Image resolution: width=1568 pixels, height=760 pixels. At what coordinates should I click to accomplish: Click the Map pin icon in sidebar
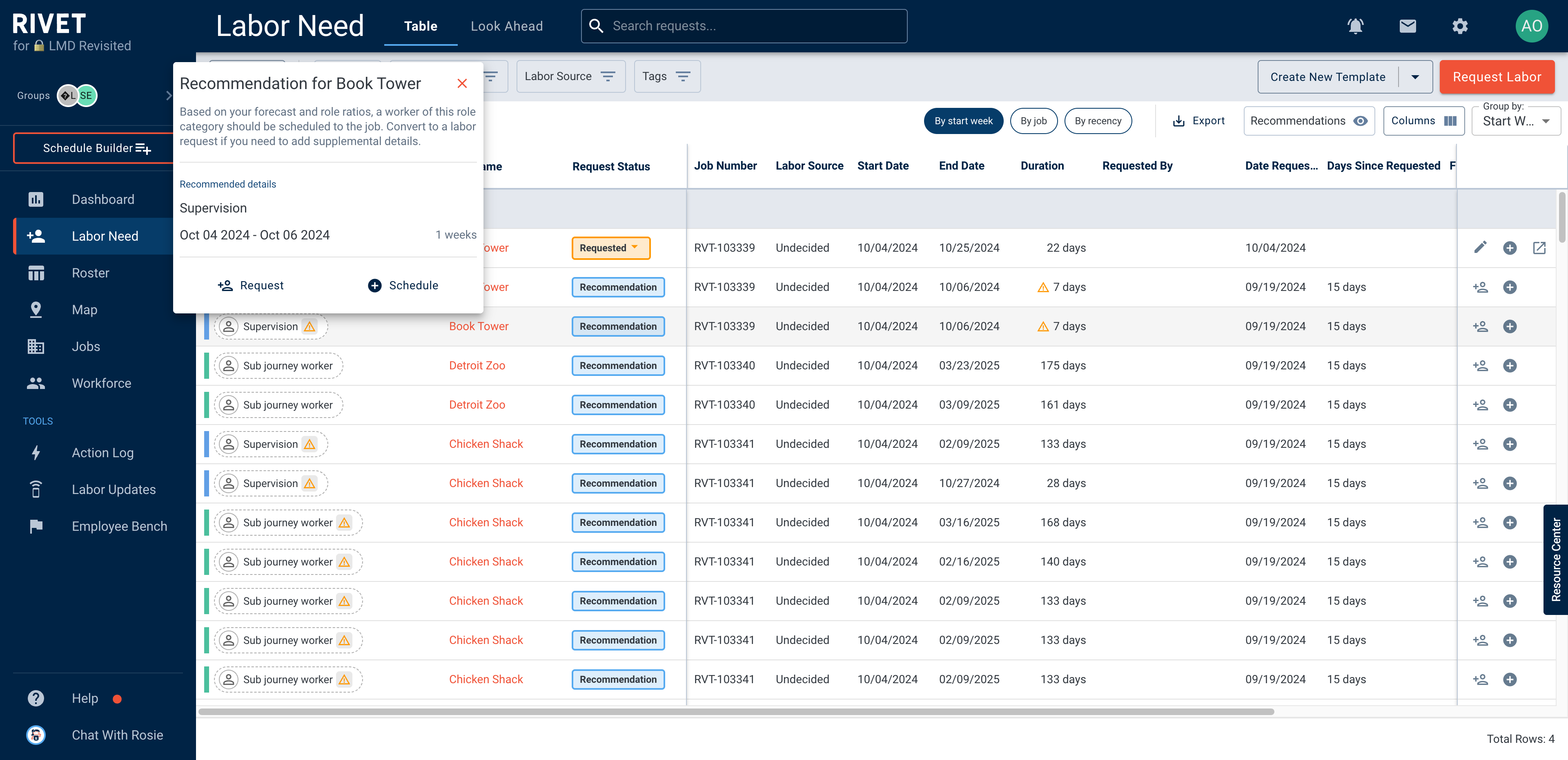(x=36, y=309)
